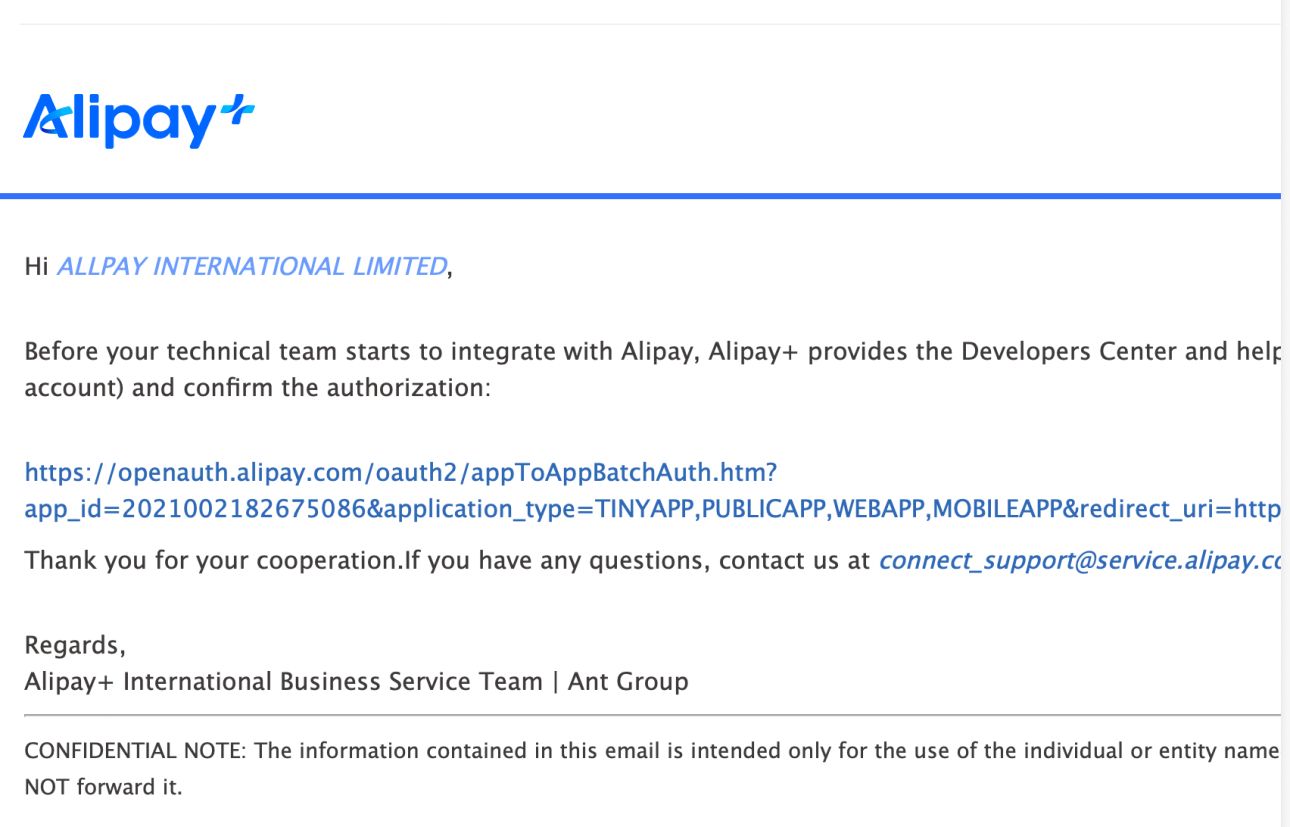
Task: Click the right-edge vertical scrollbar
Action: 1285,400
